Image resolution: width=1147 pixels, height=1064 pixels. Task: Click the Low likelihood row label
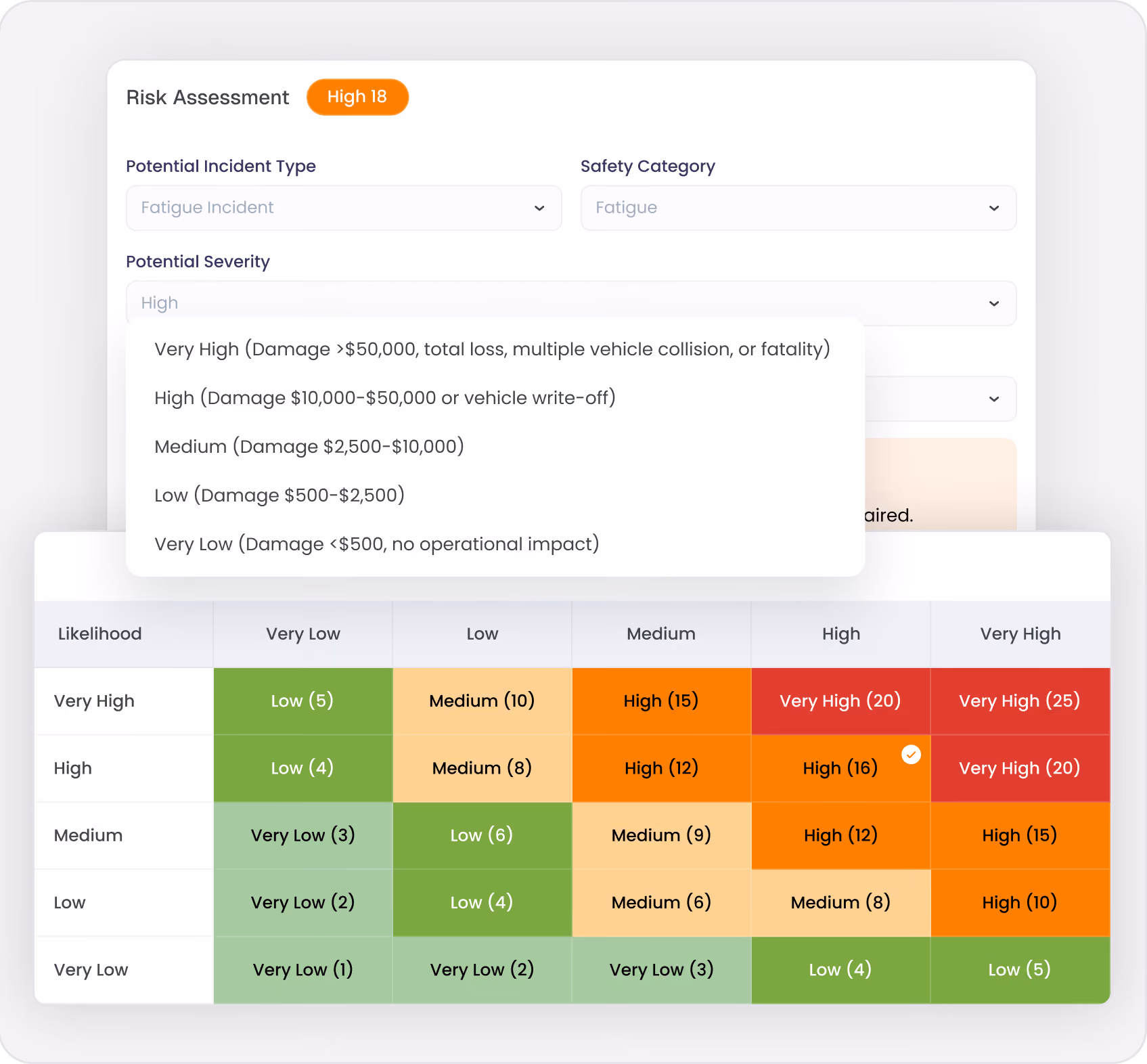70,902
